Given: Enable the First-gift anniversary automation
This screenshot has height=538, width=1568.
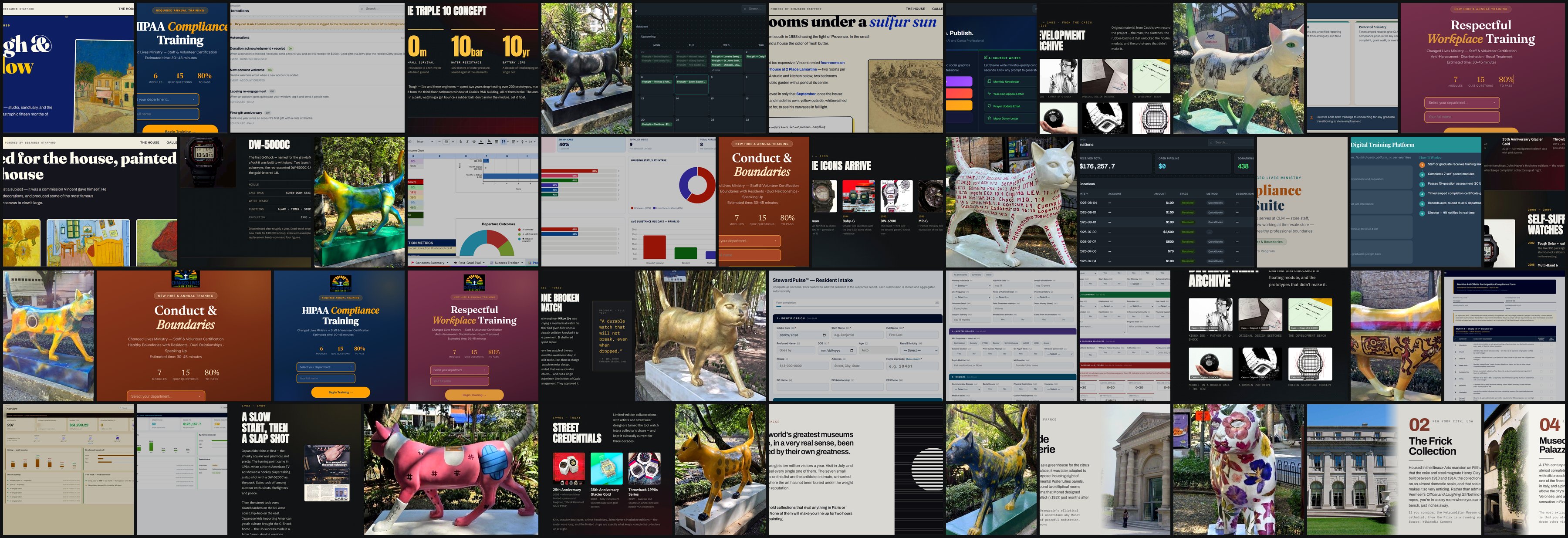Looking at the screenshot, I should pyautogui.click(x=268, y=113).
